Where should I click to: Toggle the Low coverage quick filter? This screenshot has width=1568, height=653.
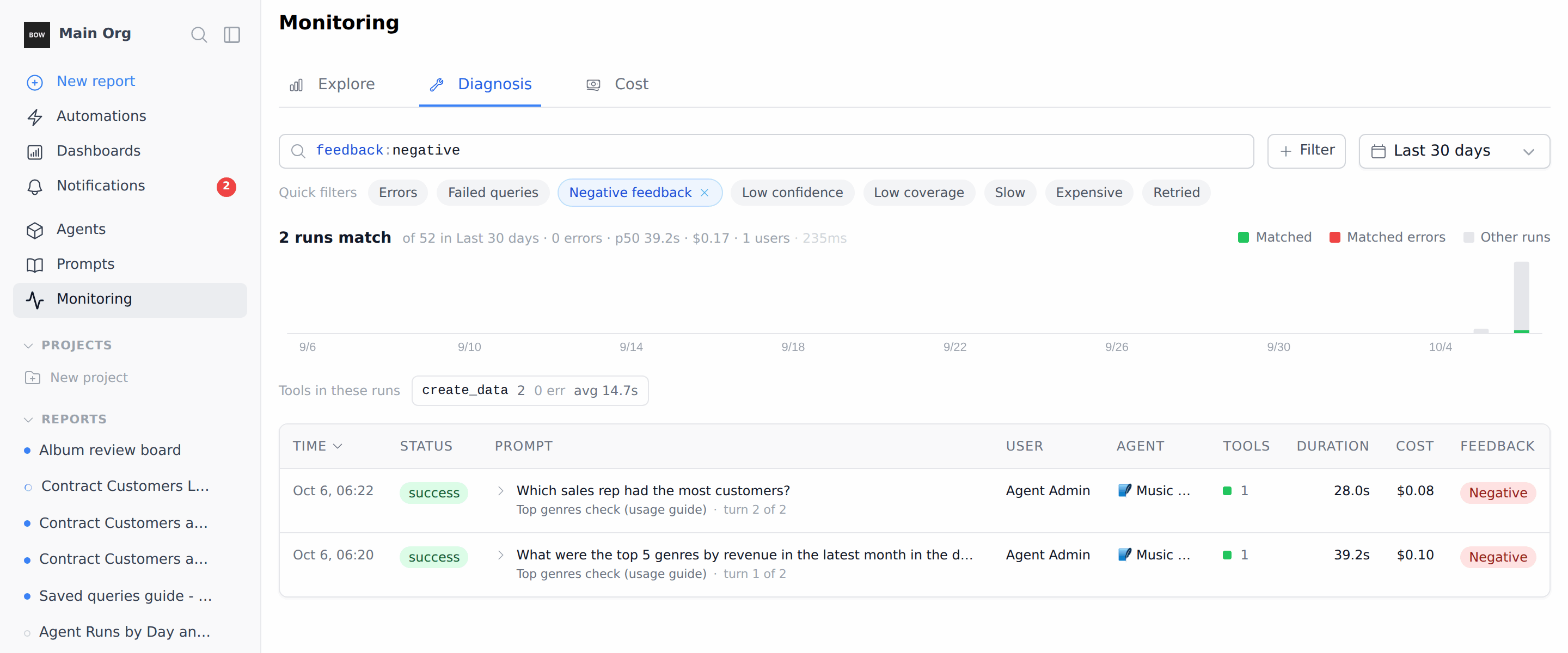coord(918,193)
